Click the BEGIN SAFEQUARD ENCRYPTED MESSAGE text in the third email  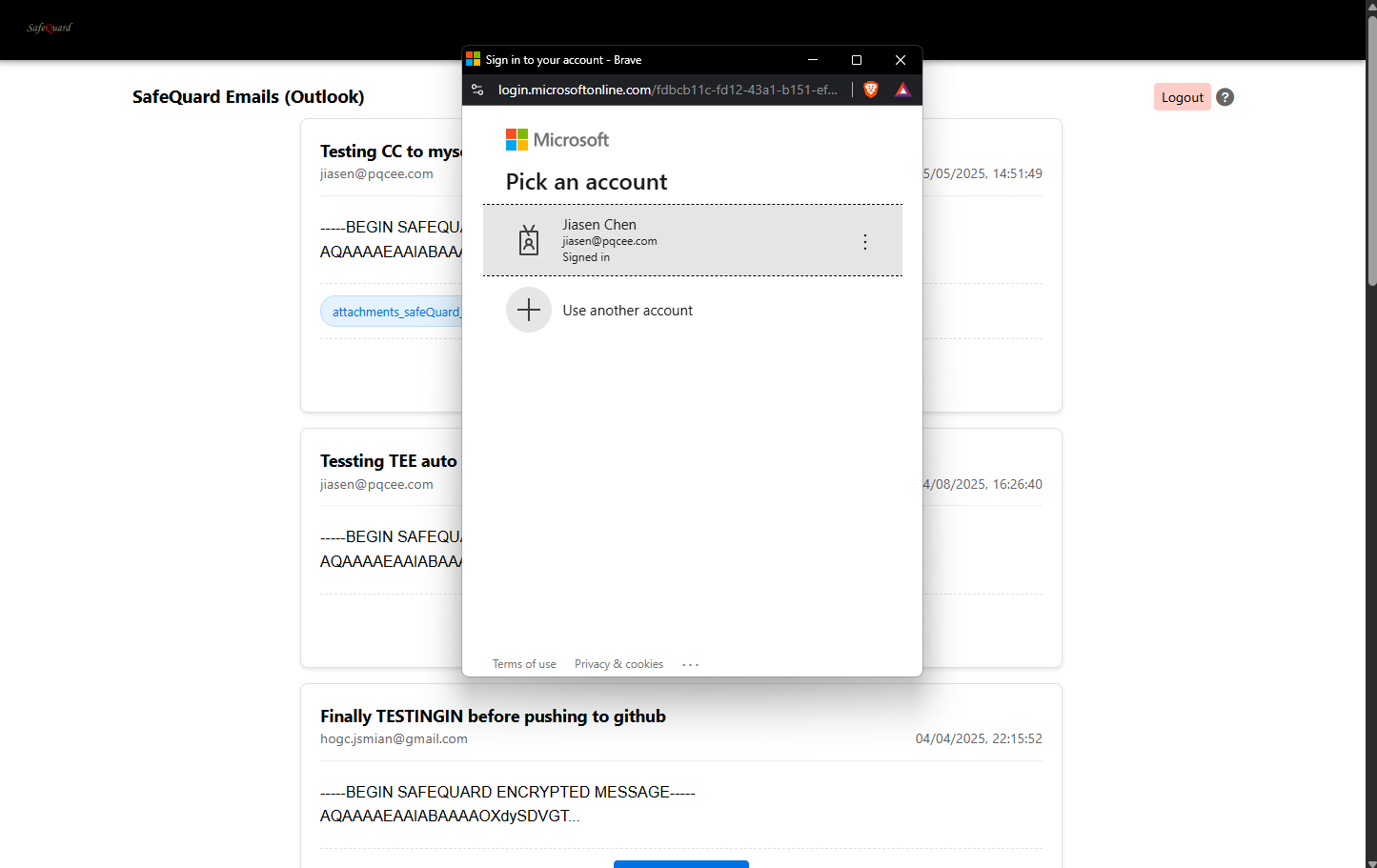508,792
